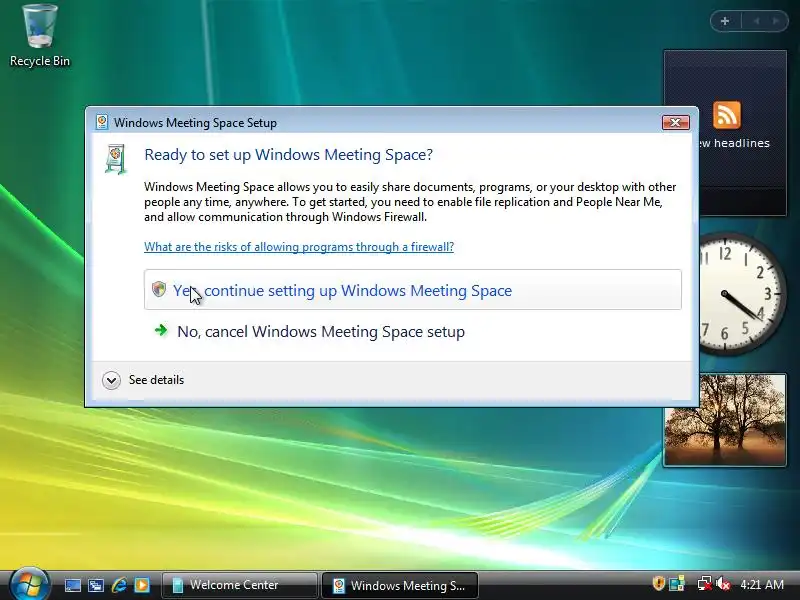Open the firewall risks help link
Image resolution: width=800 pixels, height=600 pixels.
pos(299,247)
